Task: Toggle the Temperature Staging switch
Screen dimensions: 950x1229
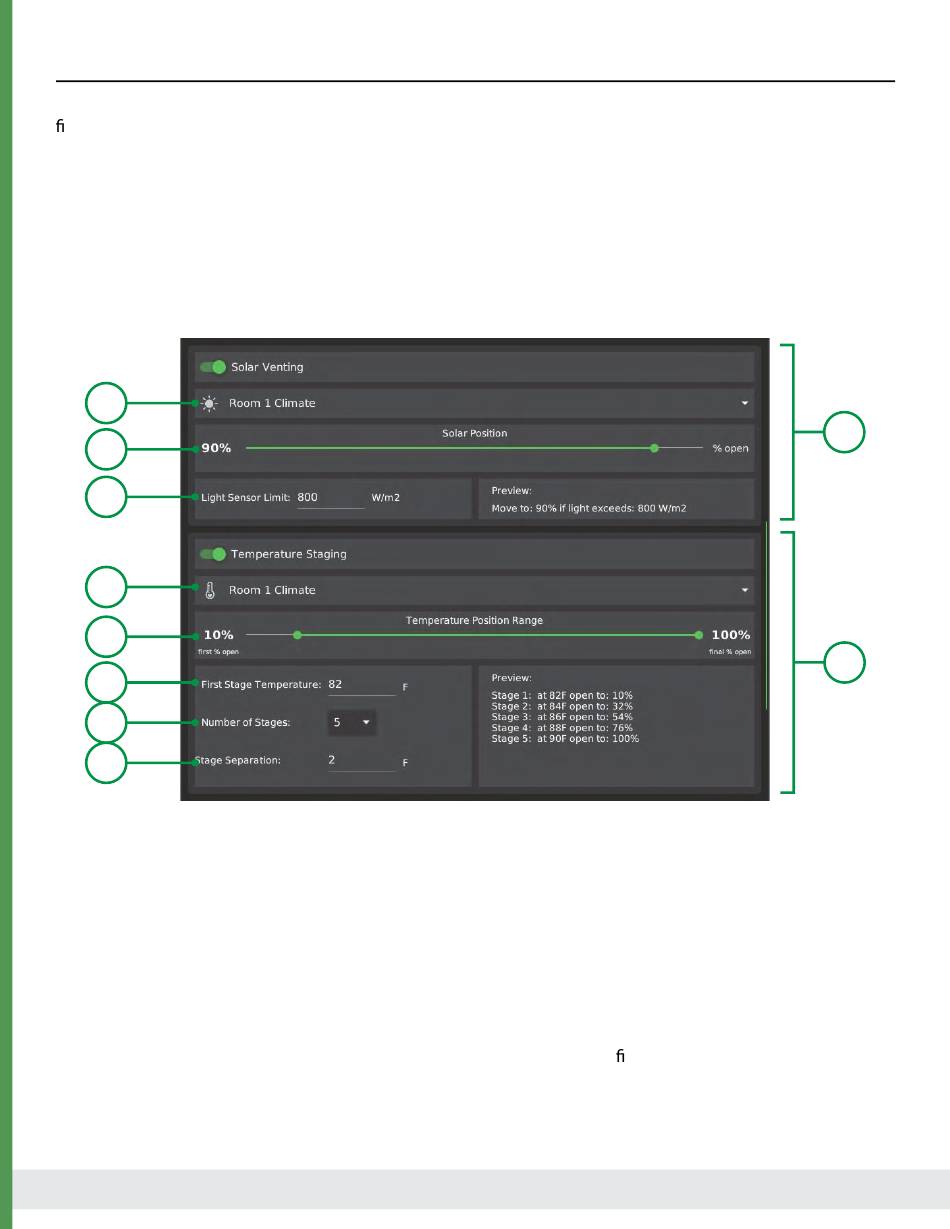Action: [x=213, y=554]
